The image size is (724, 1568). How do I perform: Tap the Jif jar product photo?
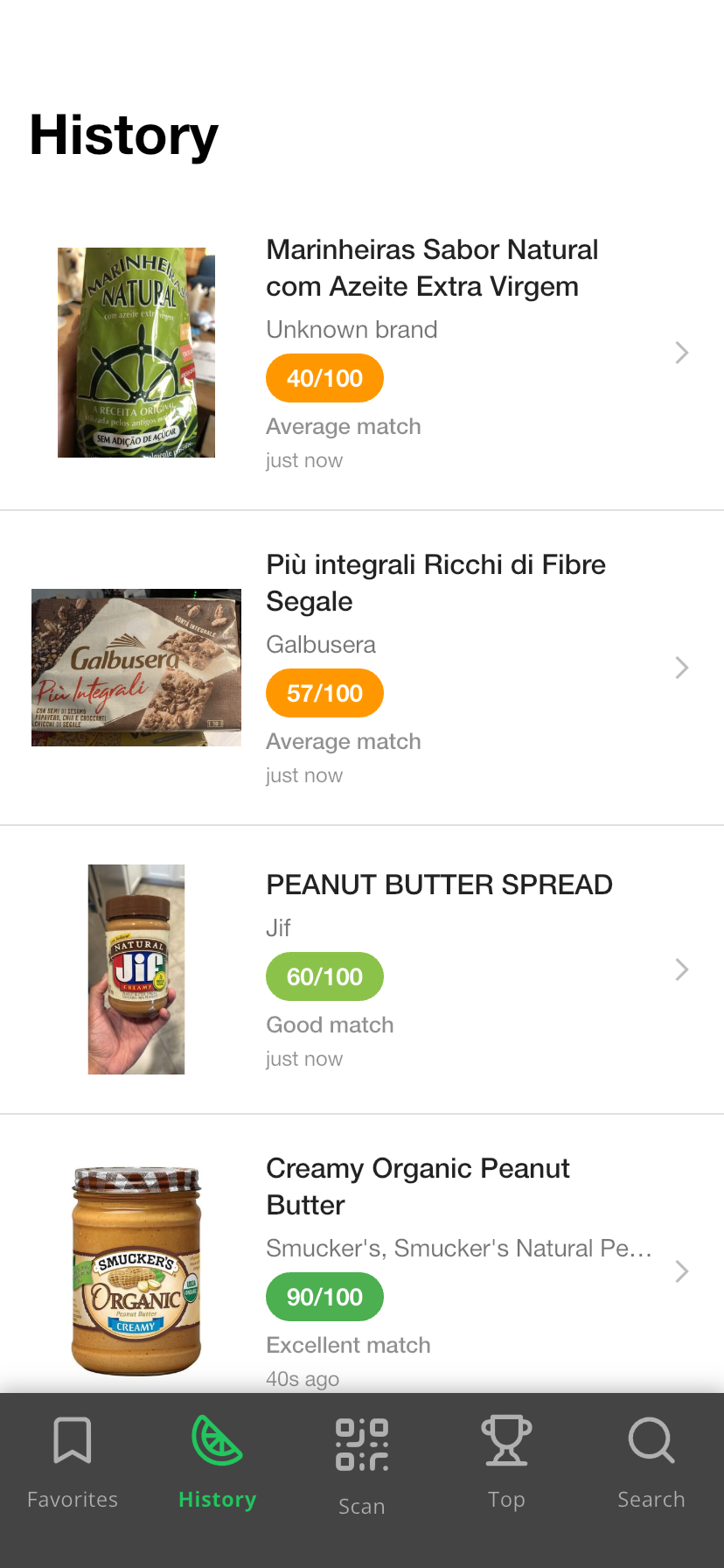click(136, 969)
